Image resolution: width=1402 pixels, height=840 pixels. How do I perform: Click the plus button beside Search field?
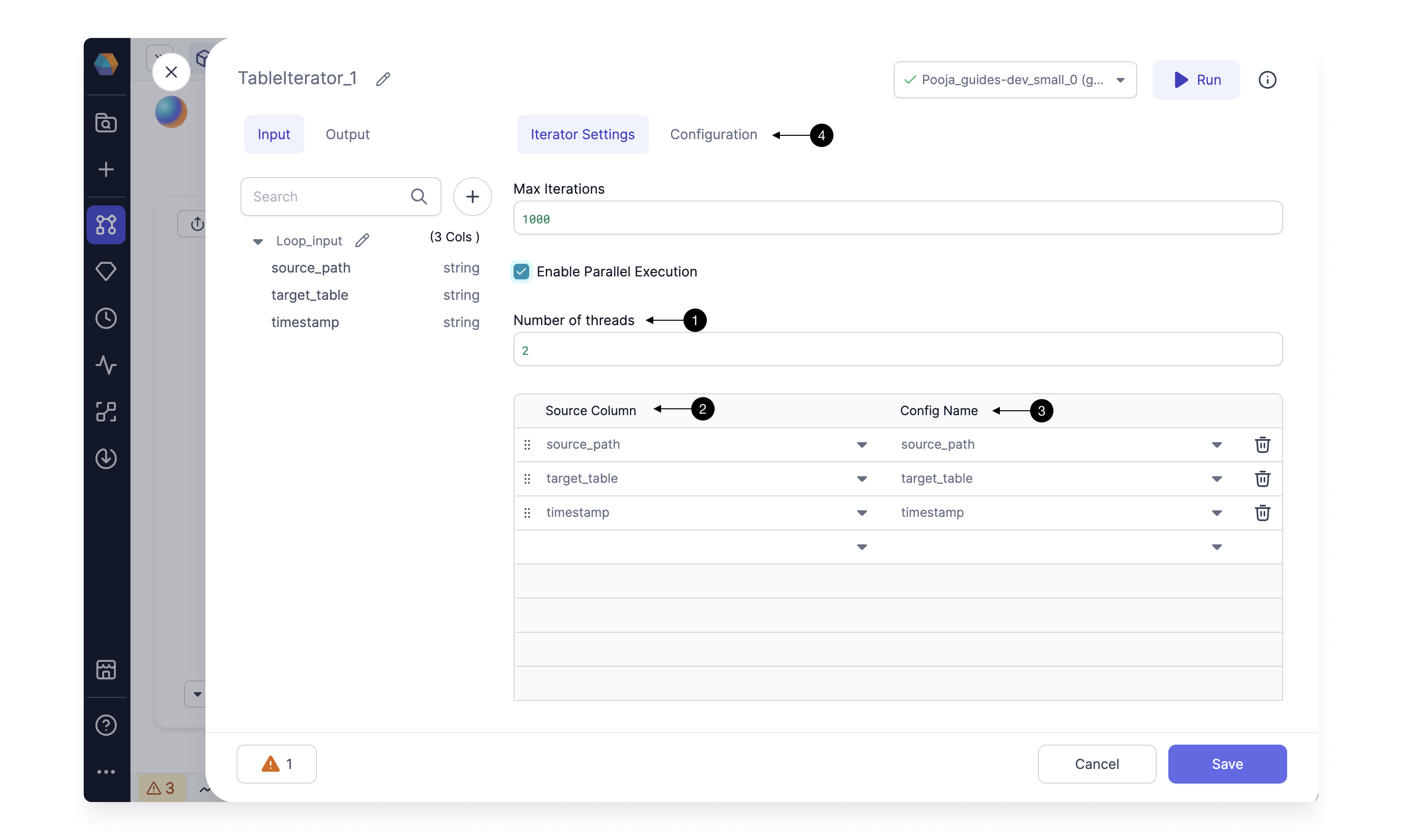tap(472, 197)
